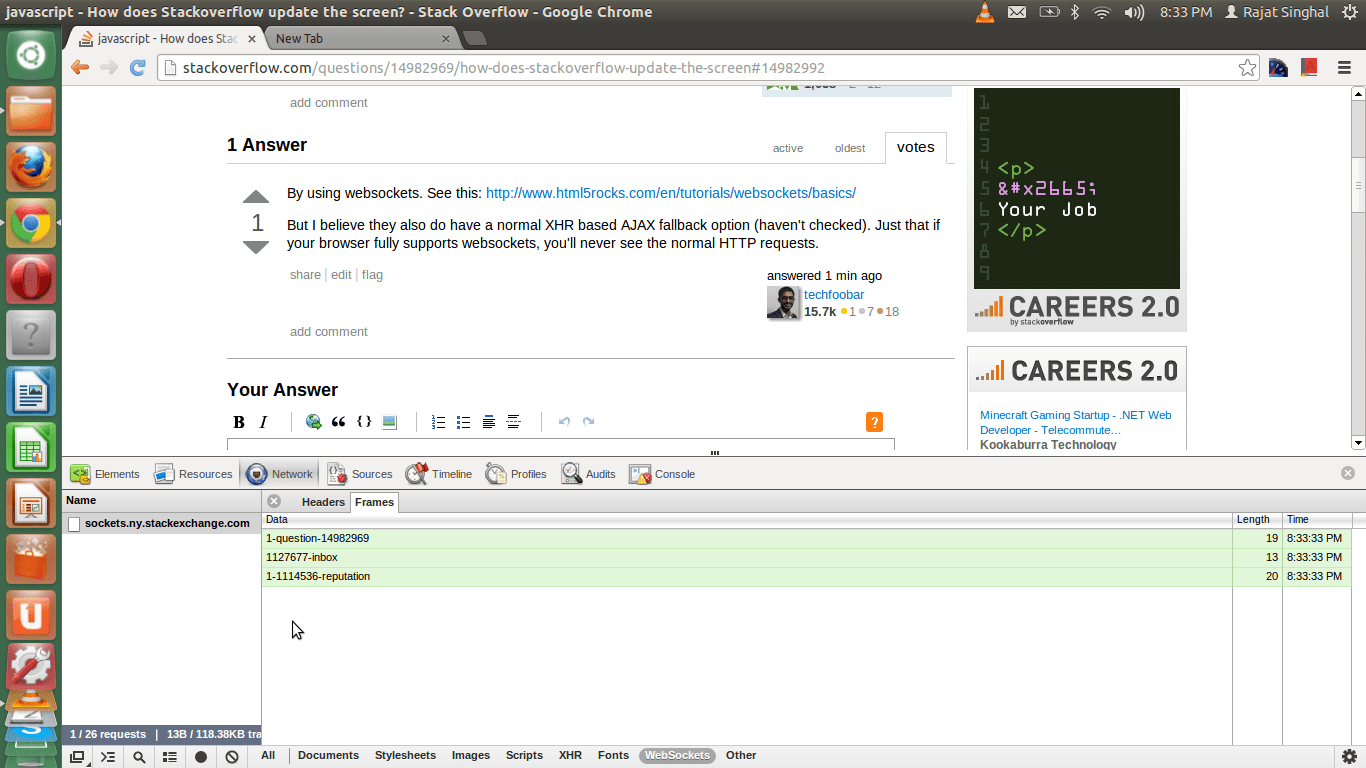1366x768 pixels.
Task: Filter network requests by Scripts
Action: pos(524,755)
